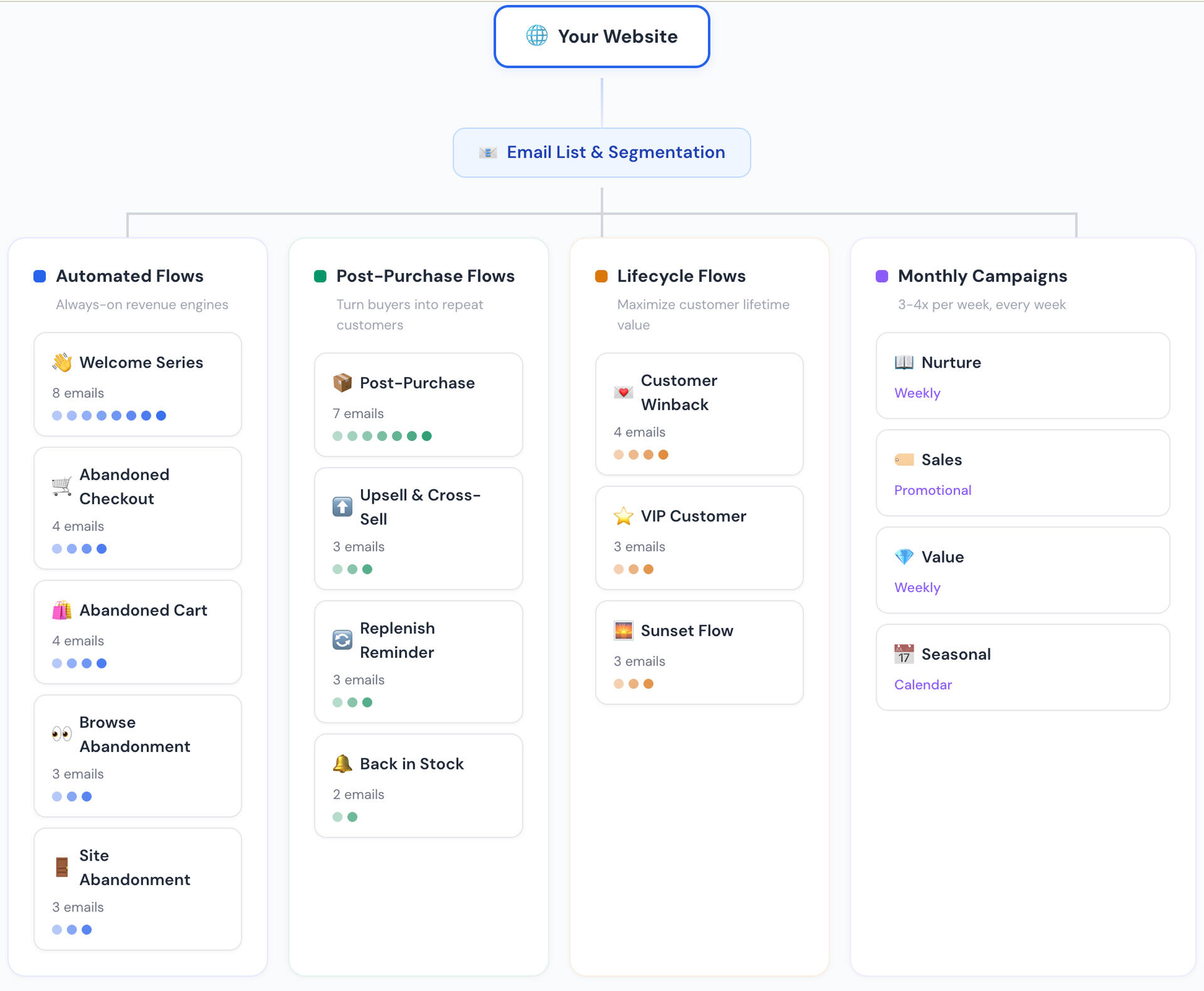The width and height of the screenshot is (1204, 991).
Task: Click the globe icon in Your Website
Action: click(x=536, y=36)
